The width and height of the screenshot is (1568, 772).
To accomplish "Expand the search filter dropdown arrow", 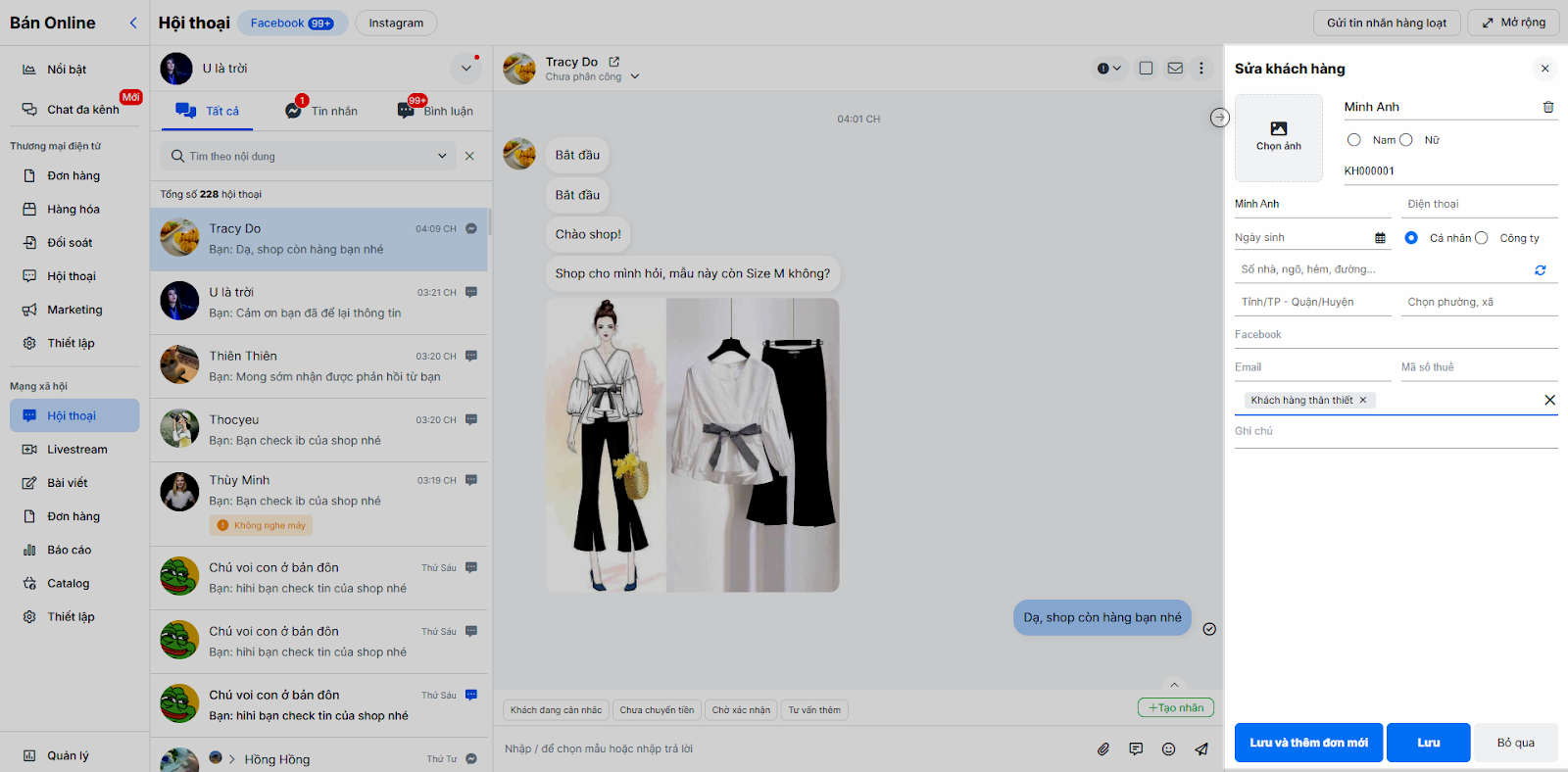I will [442, 156].
